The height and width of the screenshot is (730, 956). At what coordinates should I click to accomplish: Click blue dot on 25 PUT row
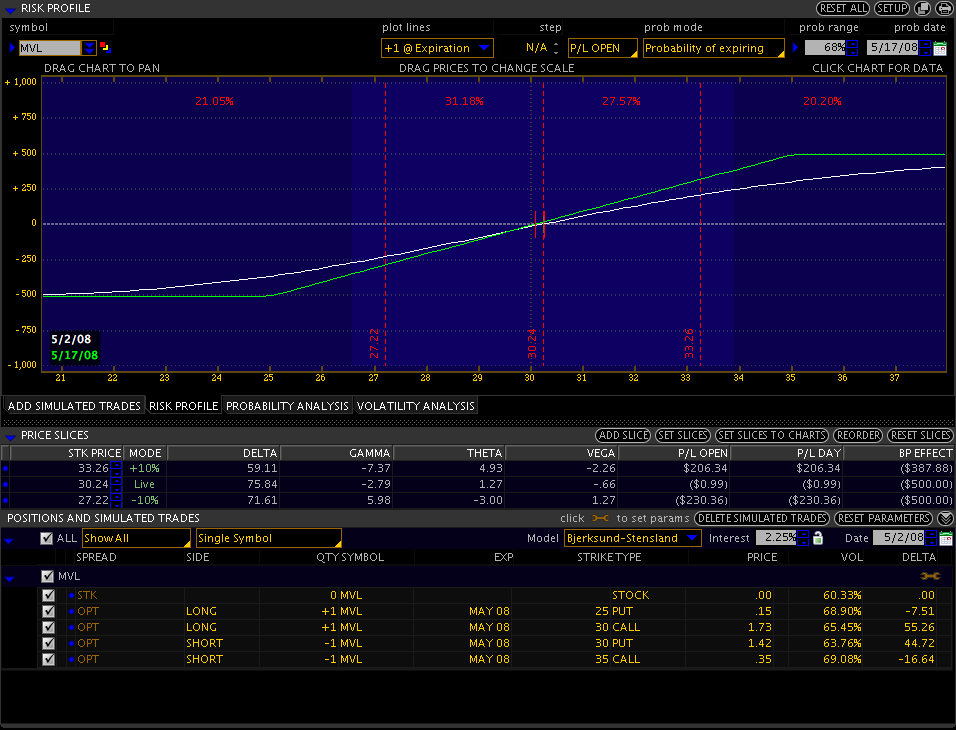tap(72, 611)
